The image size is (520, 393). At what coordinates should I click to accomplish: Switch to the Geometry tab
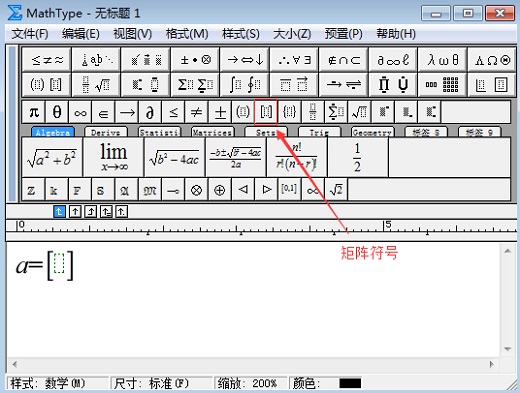(373, 132)
